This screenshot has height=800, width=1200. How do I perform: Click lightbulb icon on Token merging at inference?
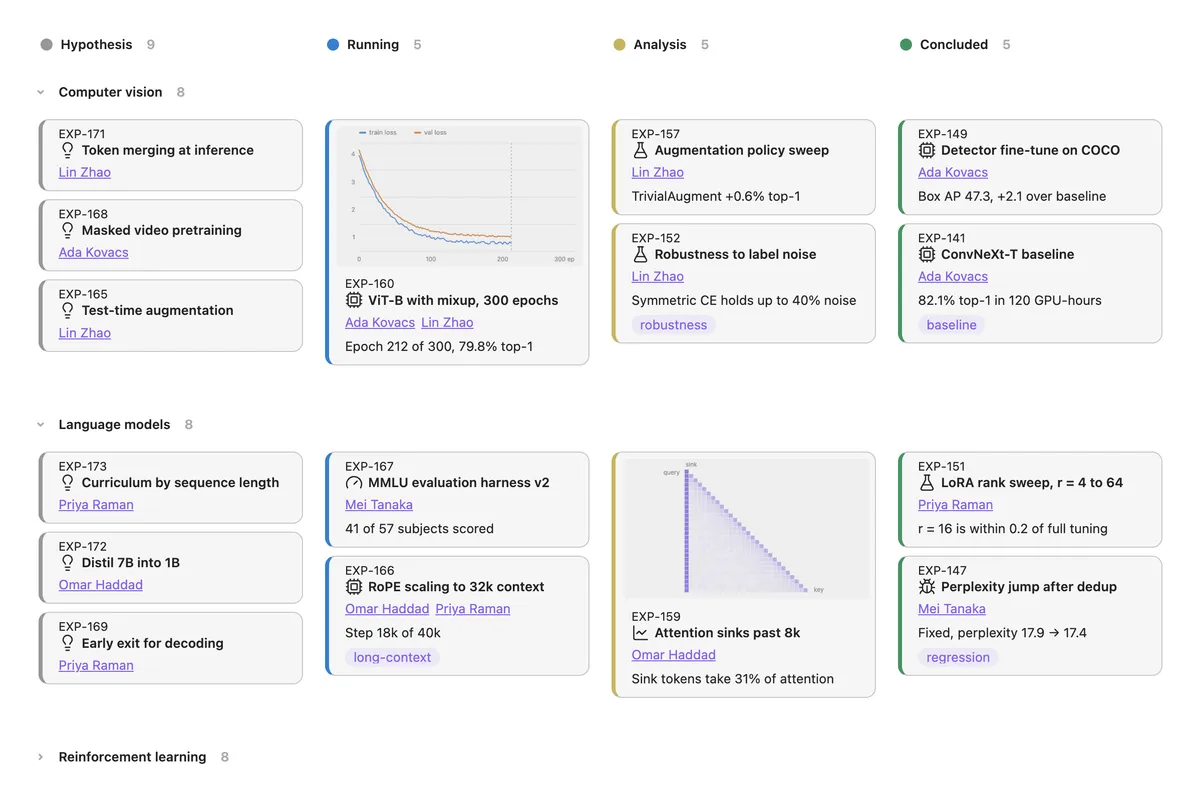click(68, 150)
